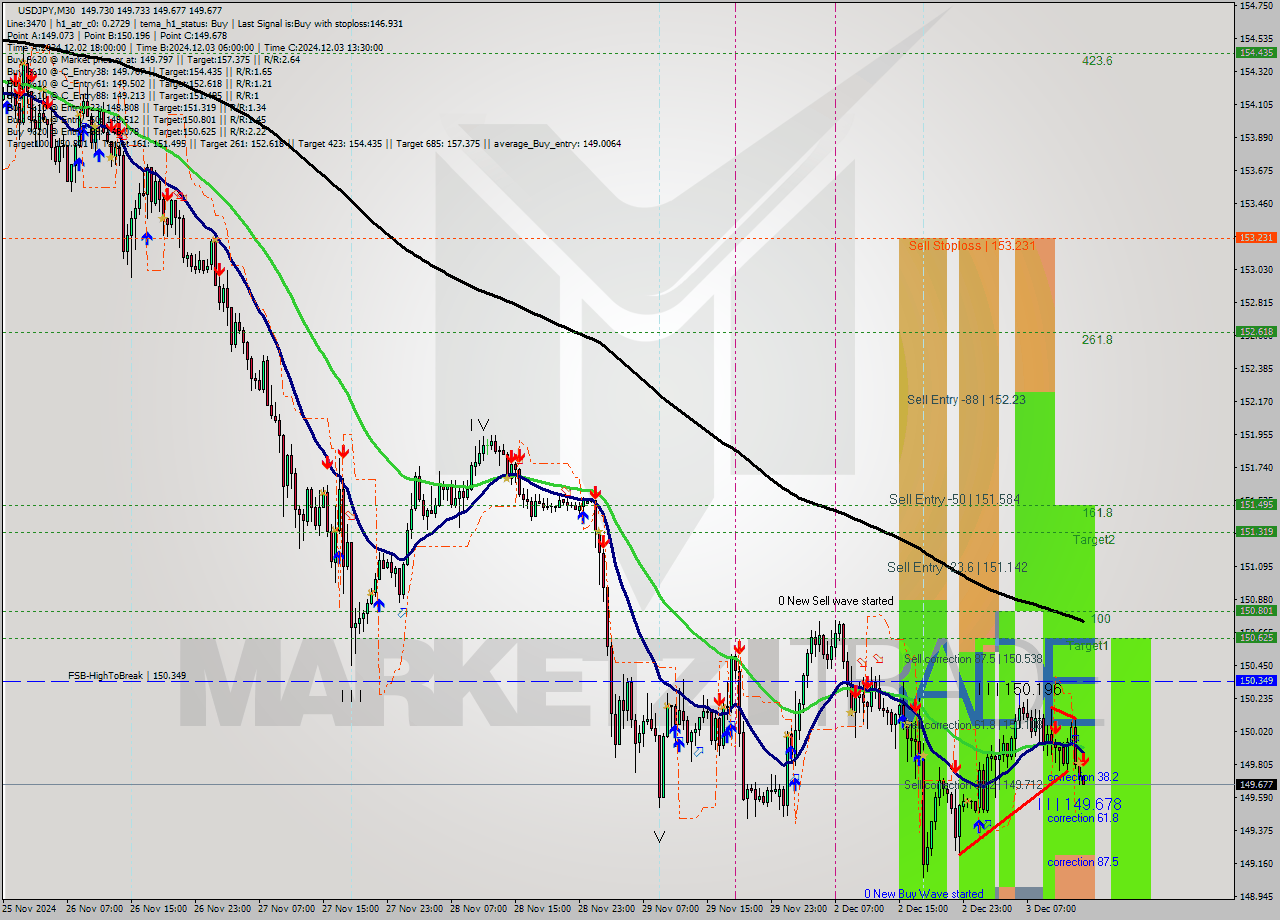1280x920 pixels.
Task: Click the 423.6 Fibonacci level label
Action: [1097, 61]
